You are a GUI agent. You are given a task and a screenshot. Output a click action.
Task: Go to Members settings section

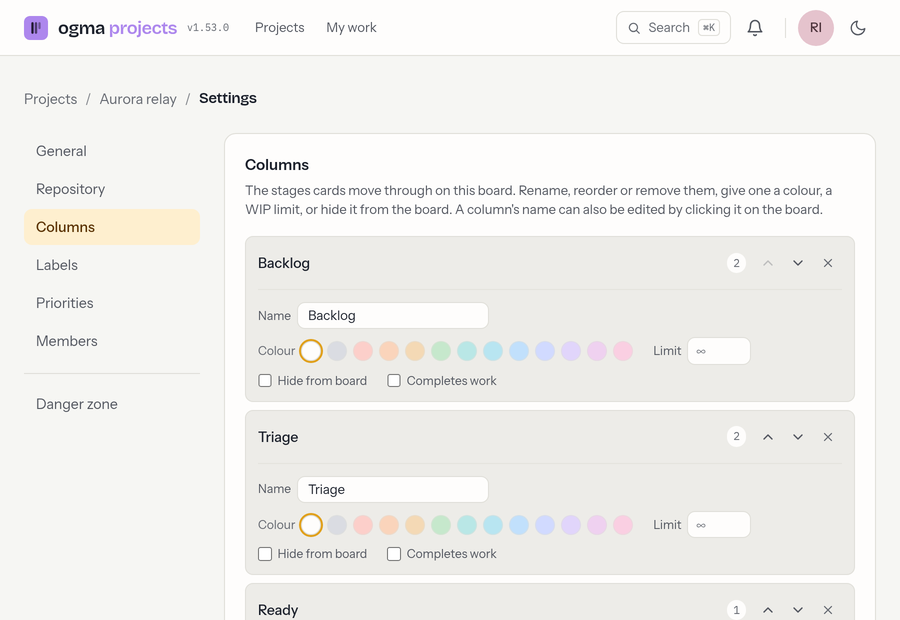[112, 340]
